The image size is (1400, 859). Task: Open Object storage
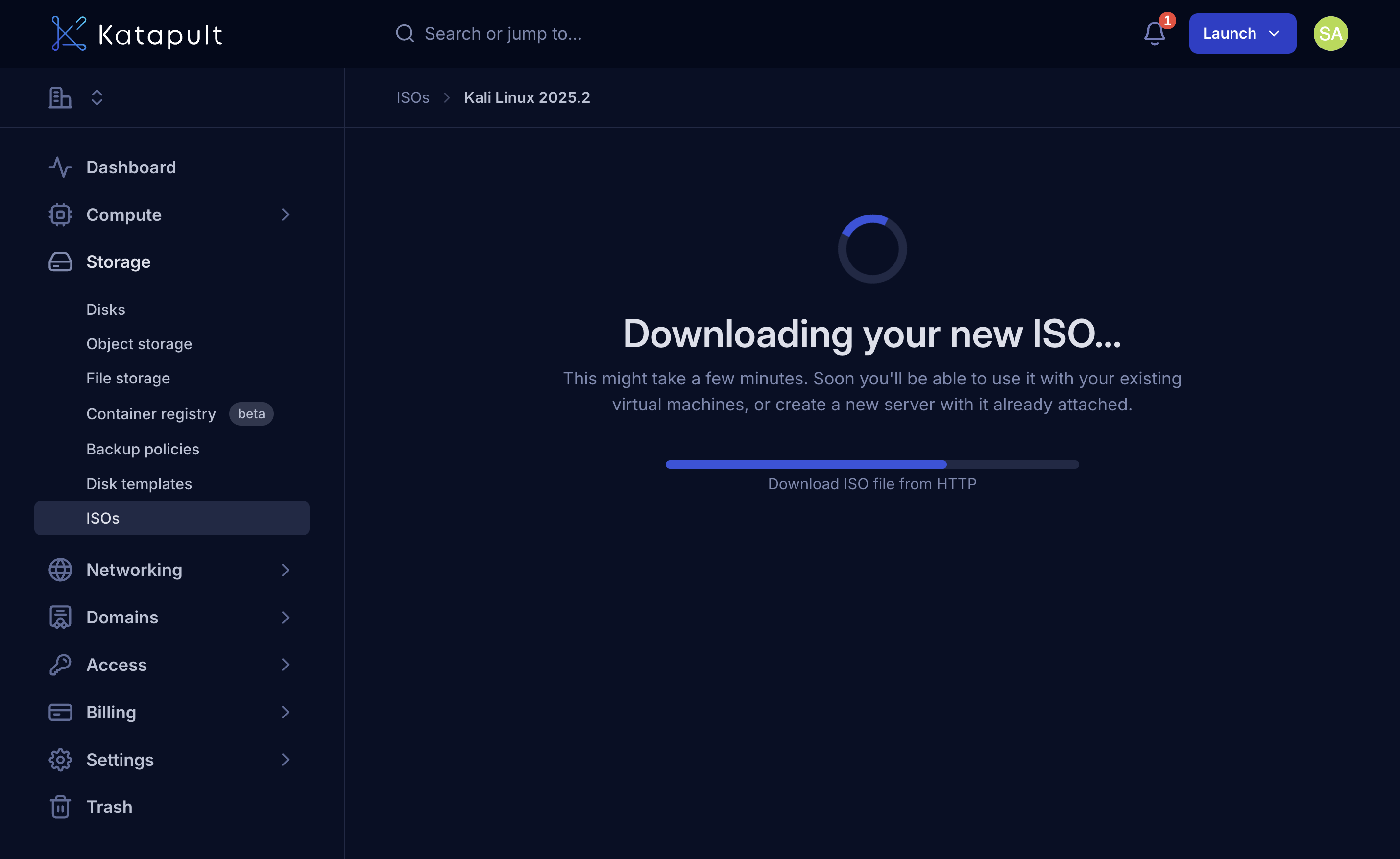coord(139,344)
